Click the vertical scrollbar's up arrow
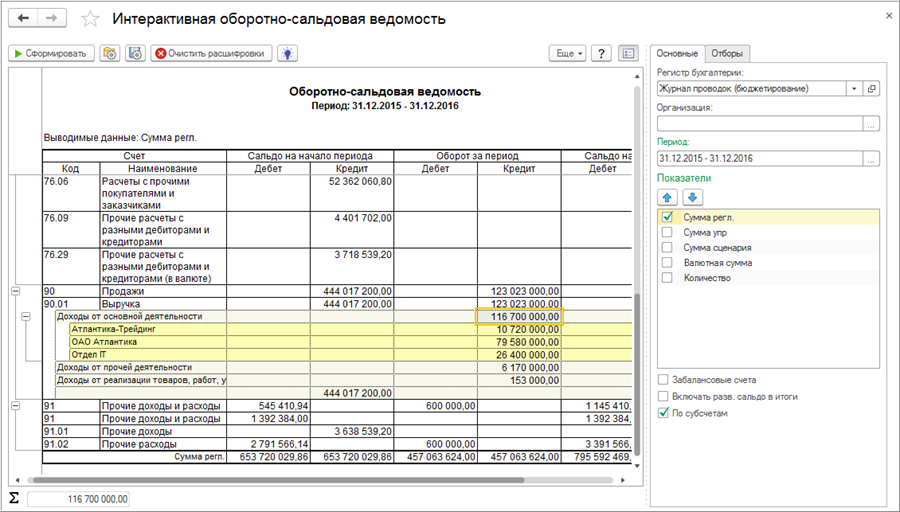This screenshot has width=900, height=512. tap(637, 76)
